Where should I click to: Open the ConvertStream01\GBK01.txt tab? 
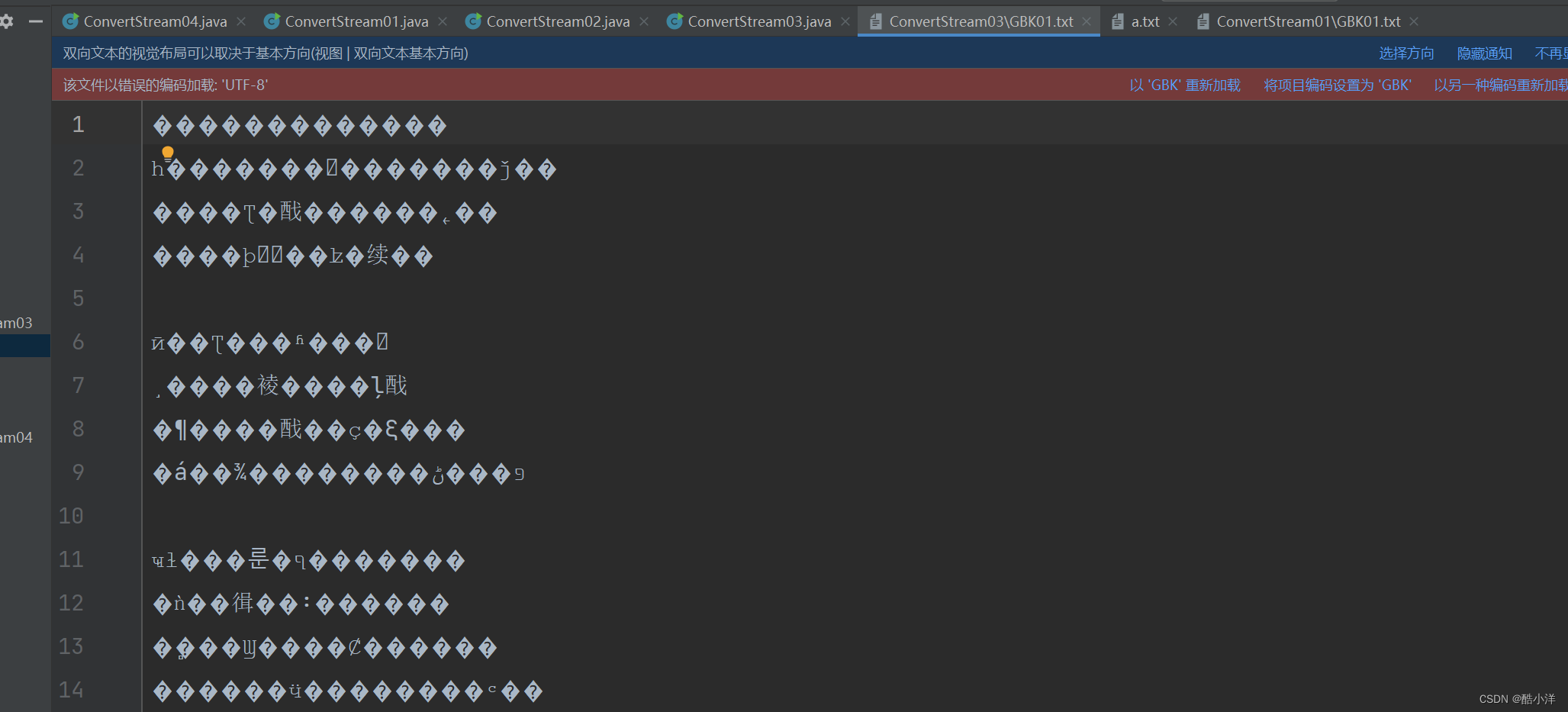[1309, 21]
